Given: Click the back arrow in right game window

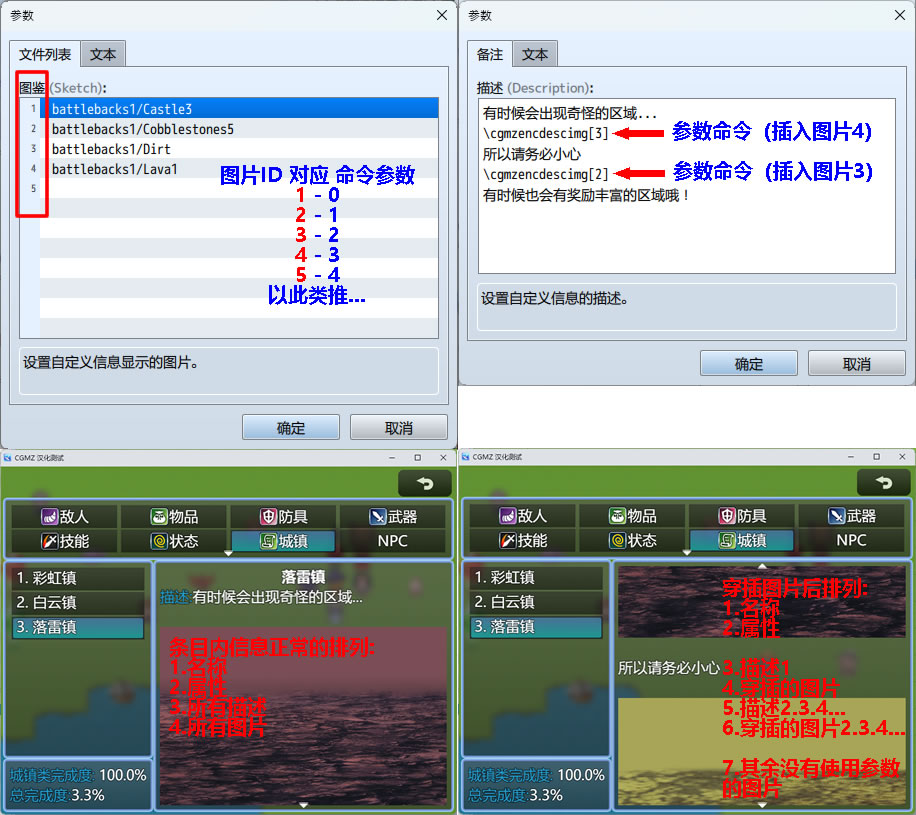Looking at the screenshot, I should click(883, 483).
